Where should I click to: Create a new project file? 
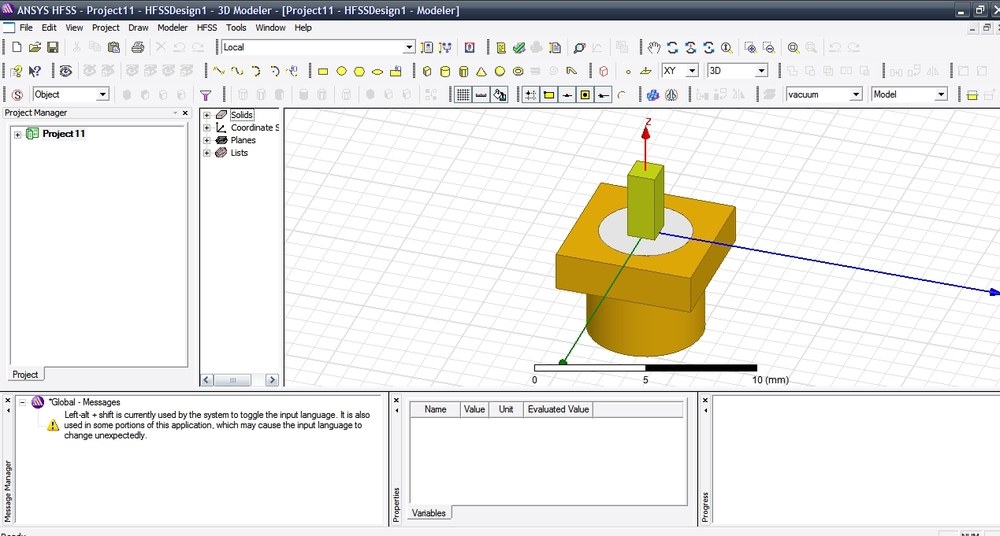pos(17,47)
